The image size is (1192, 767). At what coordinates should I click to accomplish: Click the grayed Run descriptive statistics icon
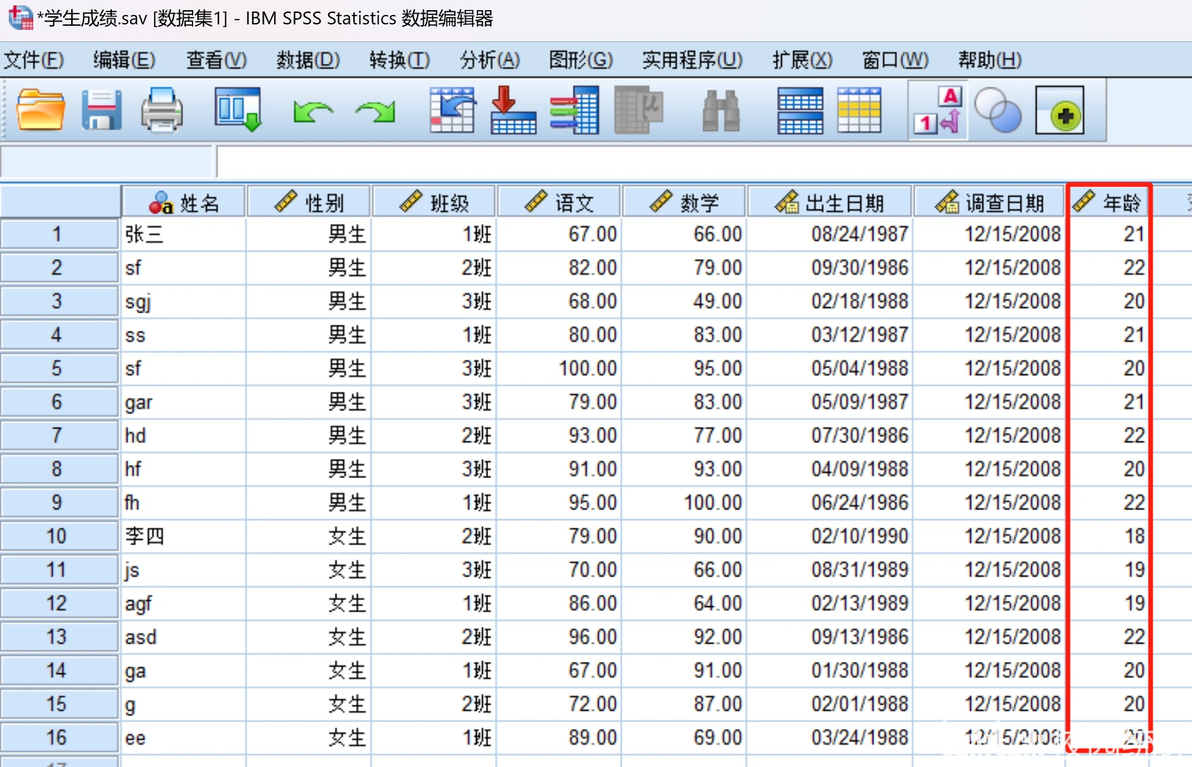(x=639, y=111)
